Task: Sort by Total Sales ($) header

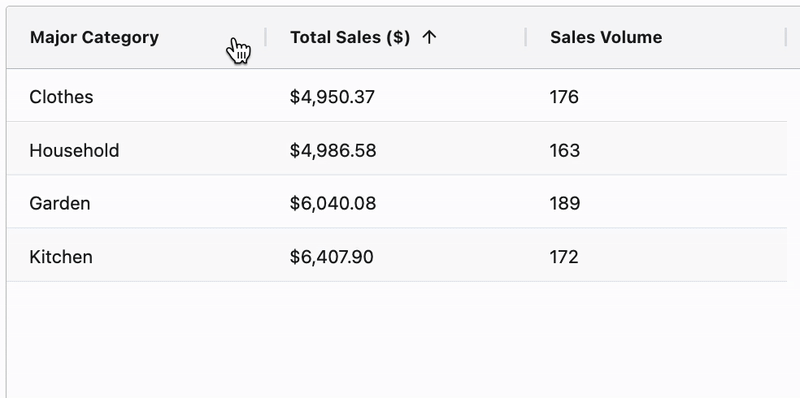Action: pos(350,37)
